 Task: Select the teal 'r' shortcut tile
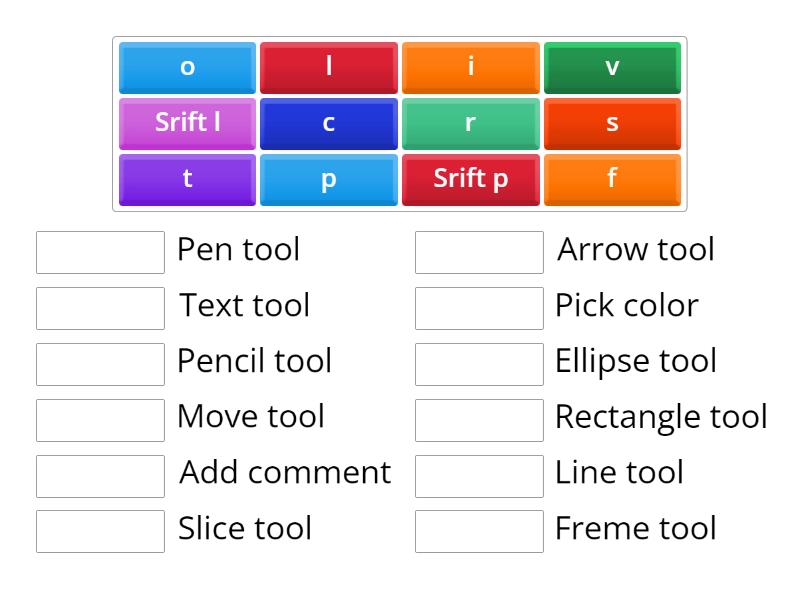click(x=470, y=124)
